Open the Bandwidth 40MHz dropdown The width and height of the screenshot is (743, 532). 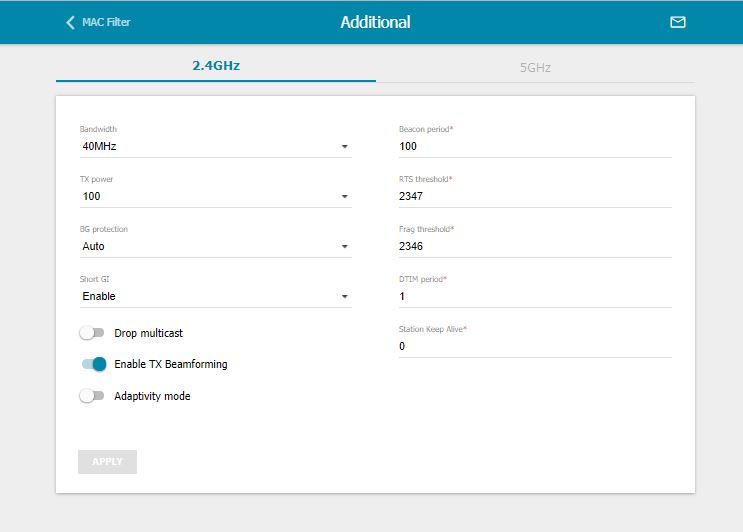click(215, 146)
